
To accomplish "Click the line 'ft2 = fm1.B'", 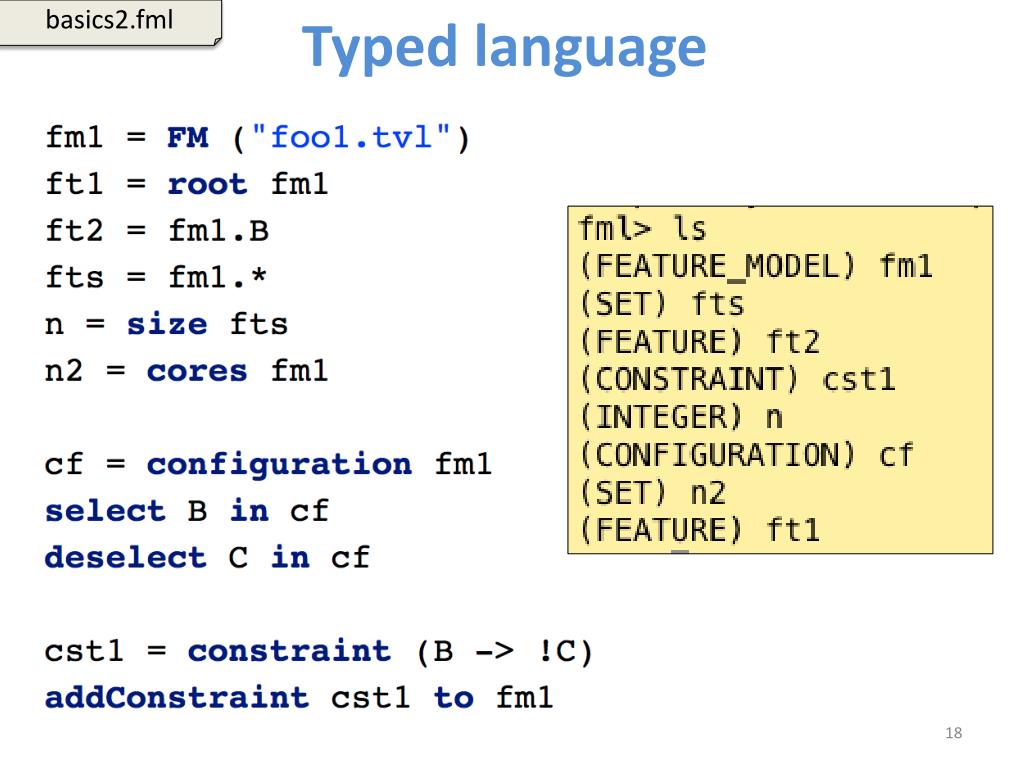I will (157, 231).
